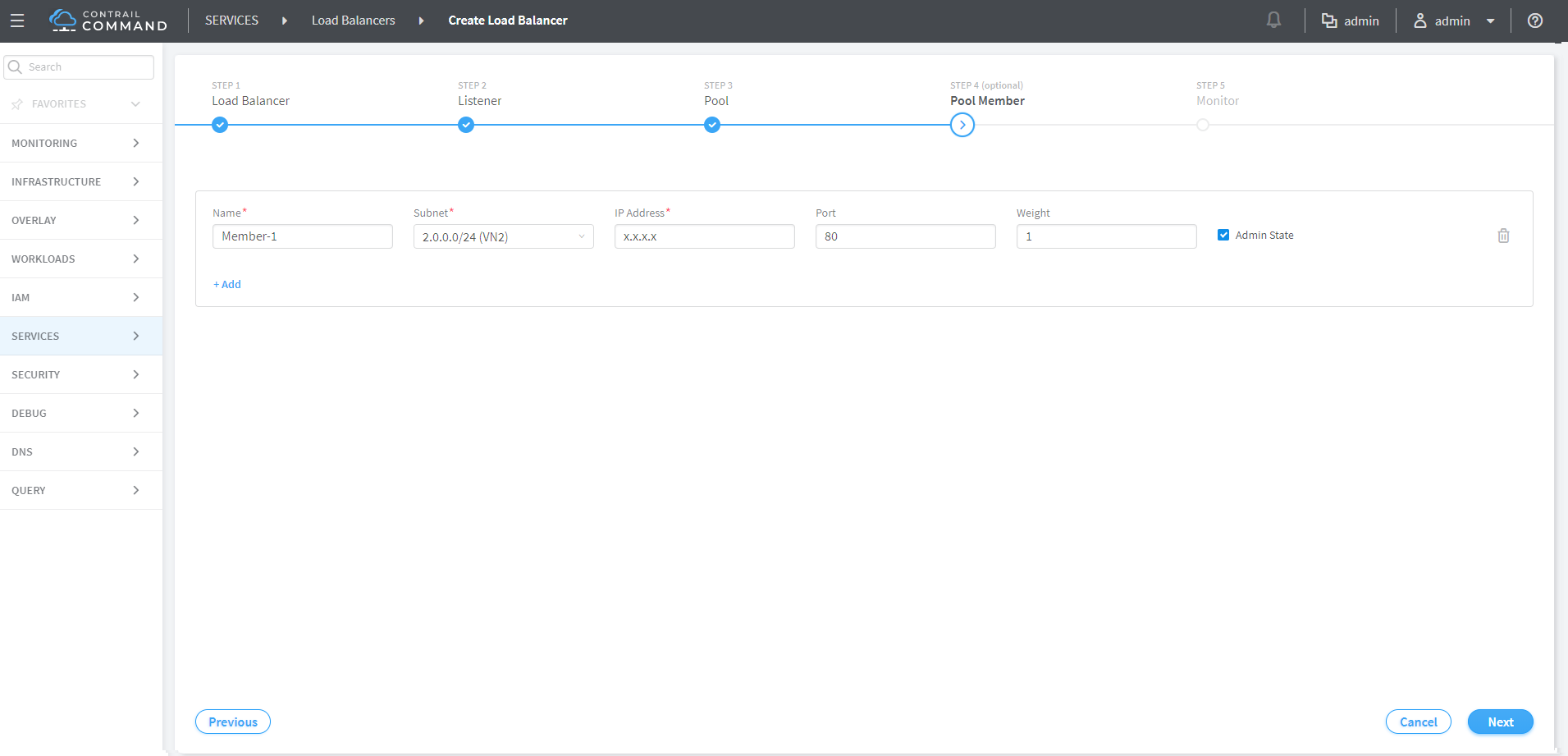This screenshot has width=1568, height=756.
Task: Click the Step 3 Pool checkmark
Action: pyautogui.click(x=712, y=125)
